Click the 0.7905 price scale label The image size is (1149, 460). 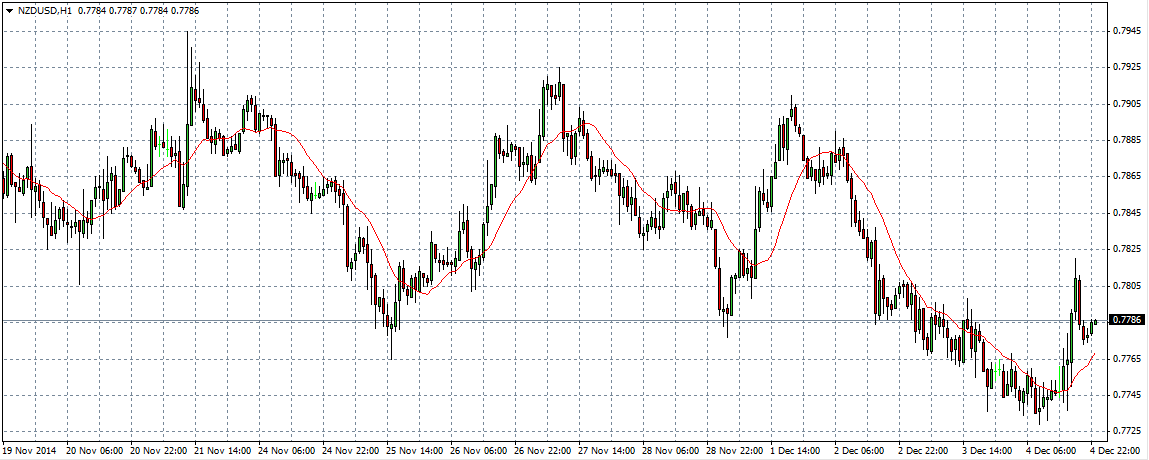pyautogui.click(x=1126, y=104)
